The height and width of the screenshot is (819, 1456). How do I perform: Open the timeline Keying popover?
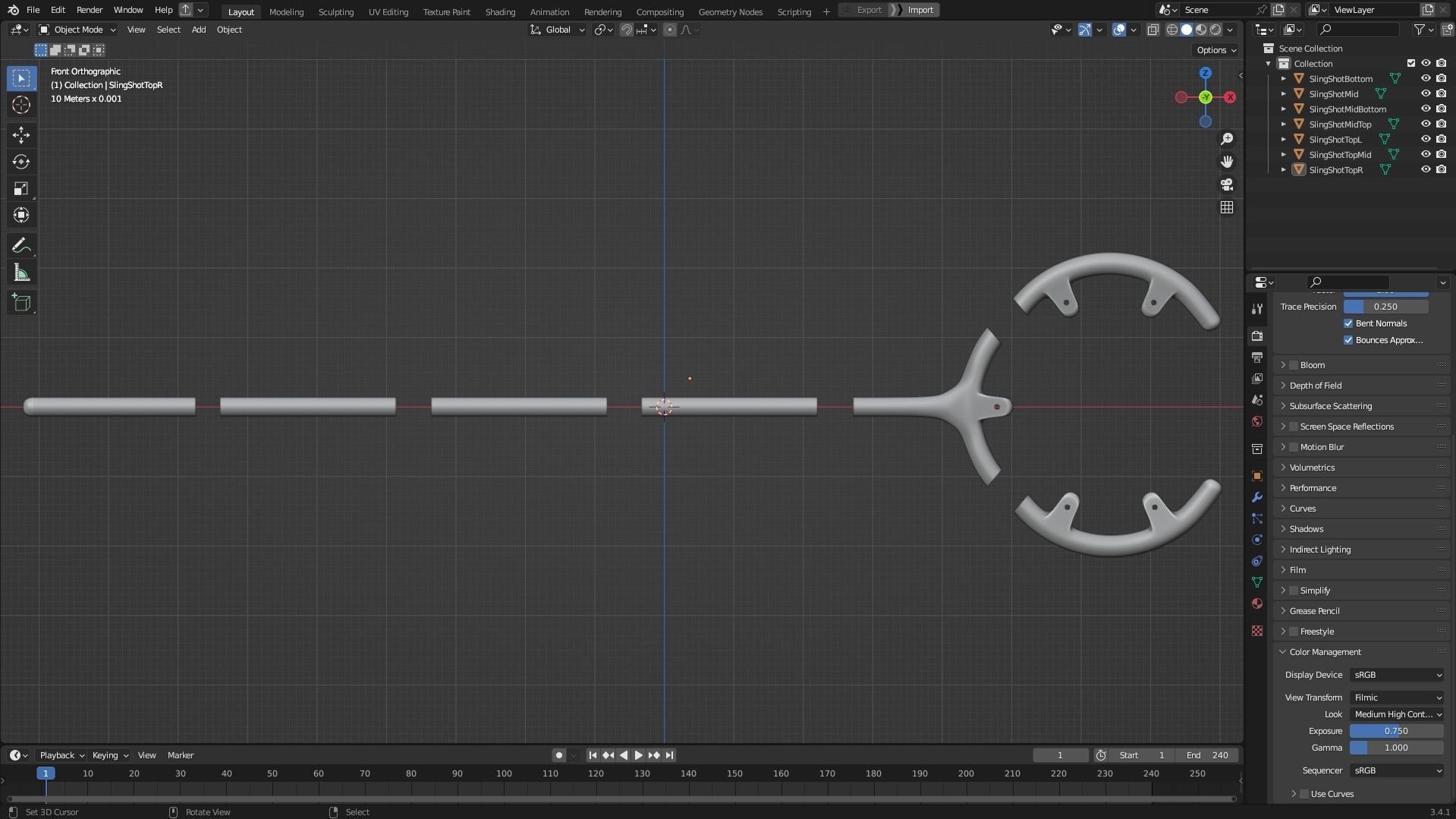110,755
